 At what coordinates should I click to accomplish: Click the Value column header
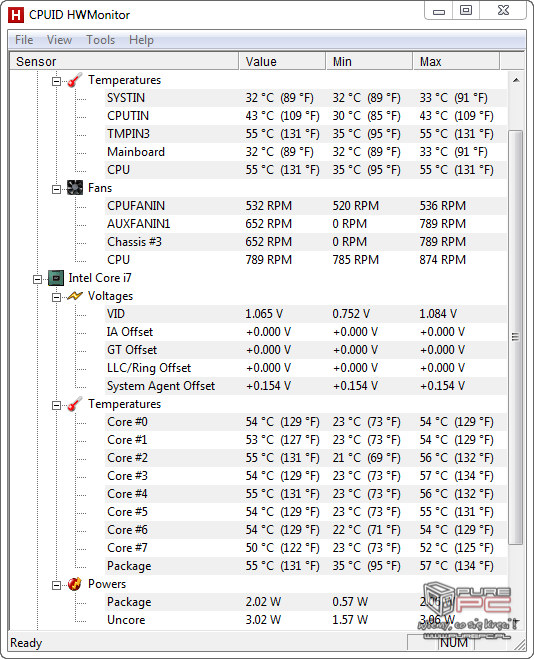click(282, 61)
